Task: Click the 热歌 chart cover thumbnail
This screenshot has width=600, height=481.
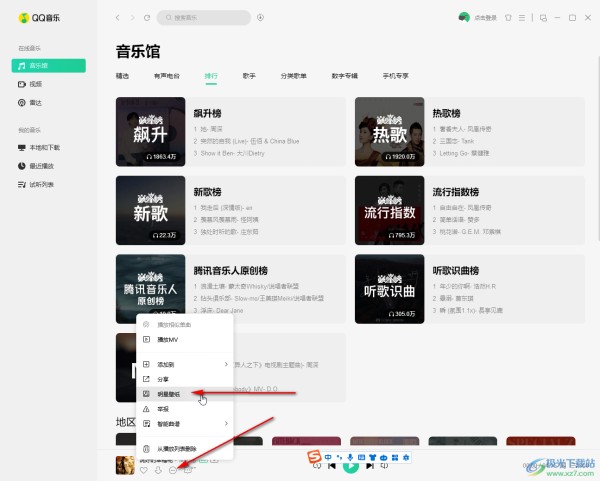Action: pos(390,132)
